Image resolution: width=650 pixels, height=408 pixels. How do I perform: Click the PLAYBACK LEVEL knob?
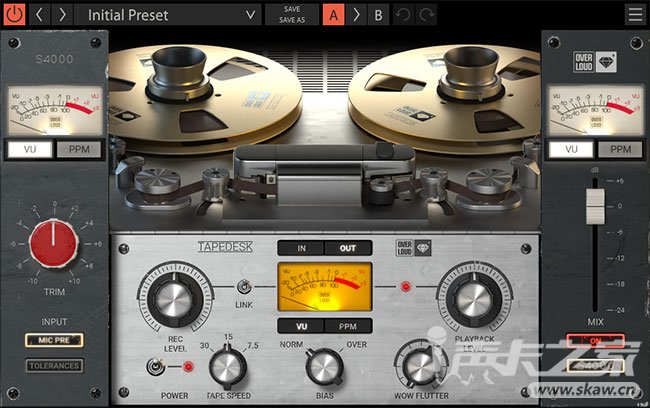(474, 299)
